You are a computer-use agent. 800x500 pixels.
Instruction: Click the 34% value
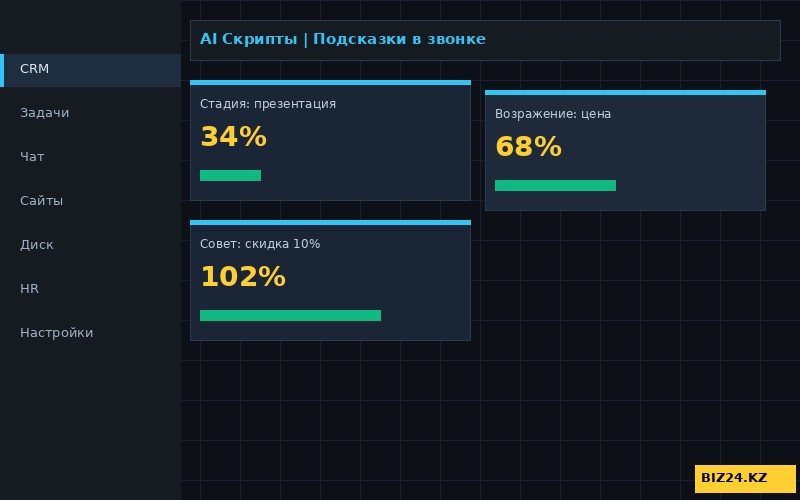click(x=234, y=137)
